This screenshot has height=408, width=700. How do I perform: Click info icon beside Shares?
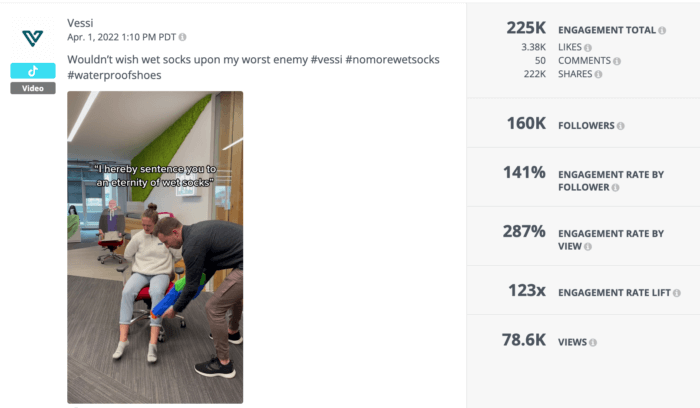598,75
